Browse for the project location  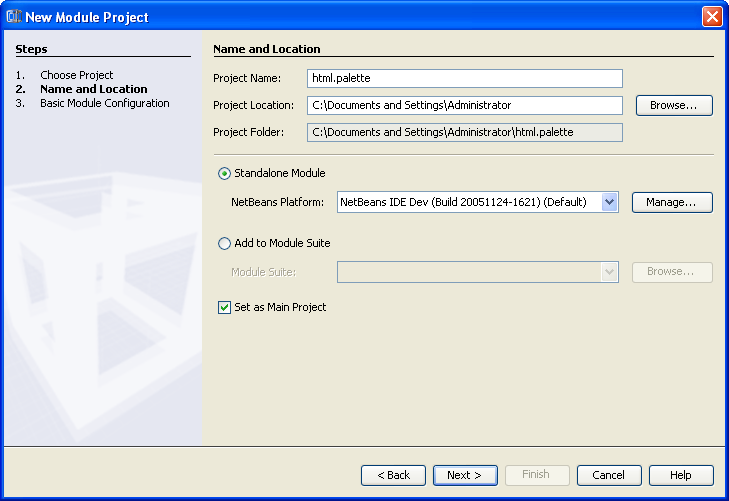point(673,105)
